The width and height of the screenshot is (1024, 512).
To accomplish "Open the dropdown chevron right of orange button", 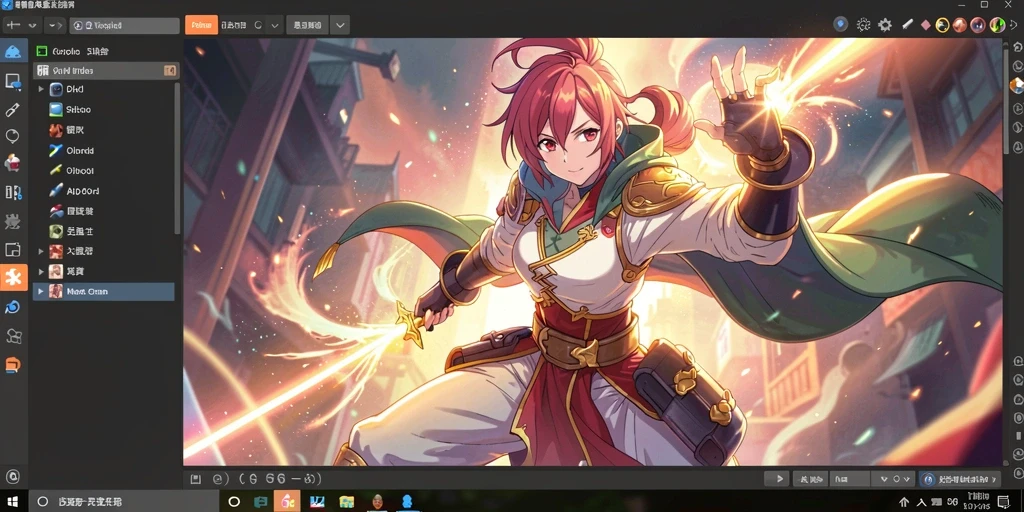I will pyautogui.click(x=275, y=25).
